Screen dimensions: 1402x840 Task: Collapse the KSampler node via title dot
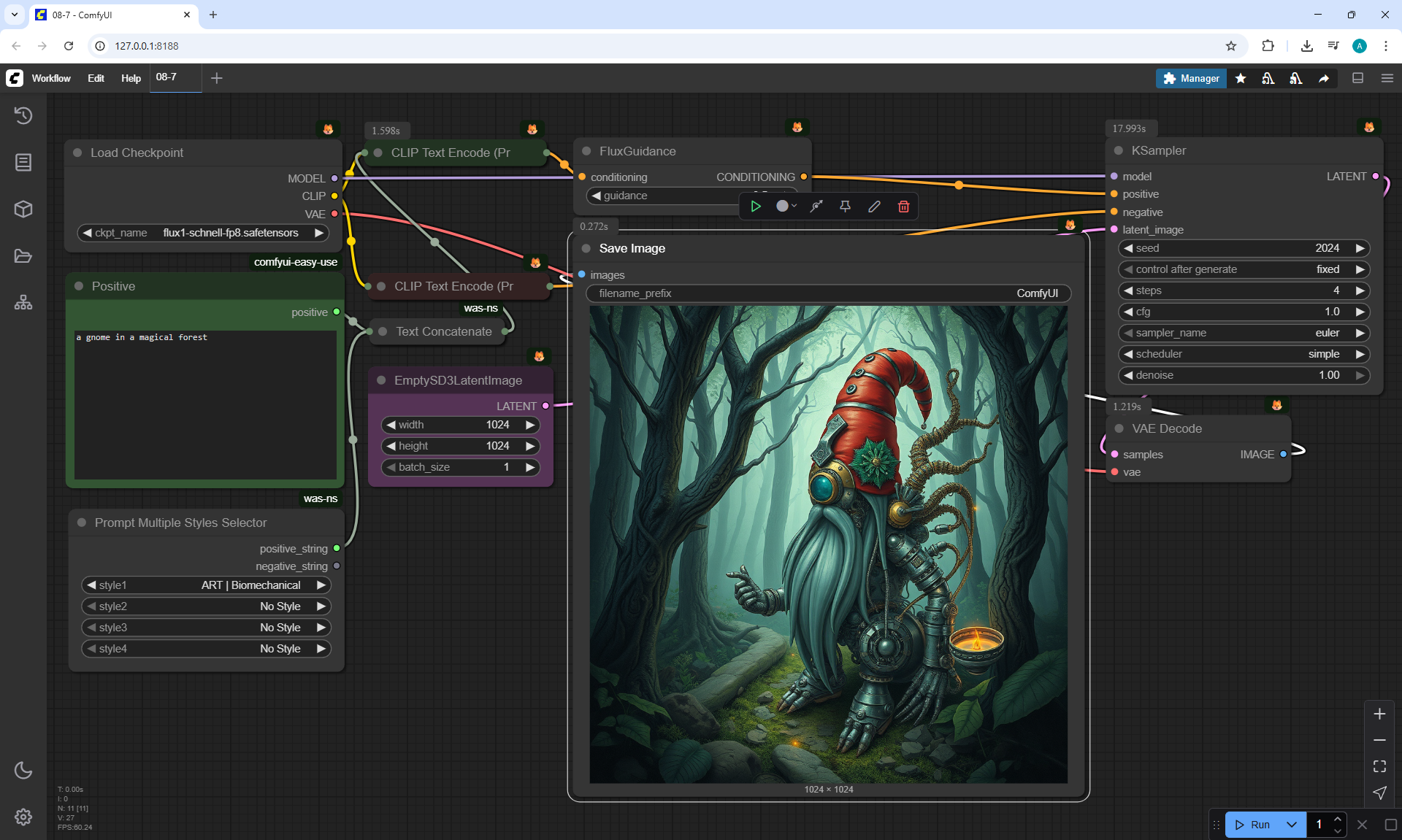1118,151
